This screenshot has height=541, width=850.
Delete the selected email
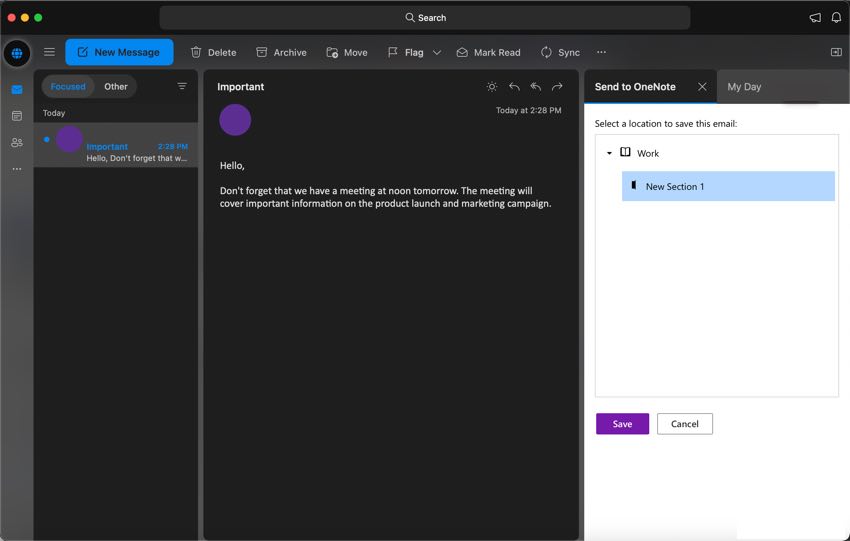tap(213, 52)
